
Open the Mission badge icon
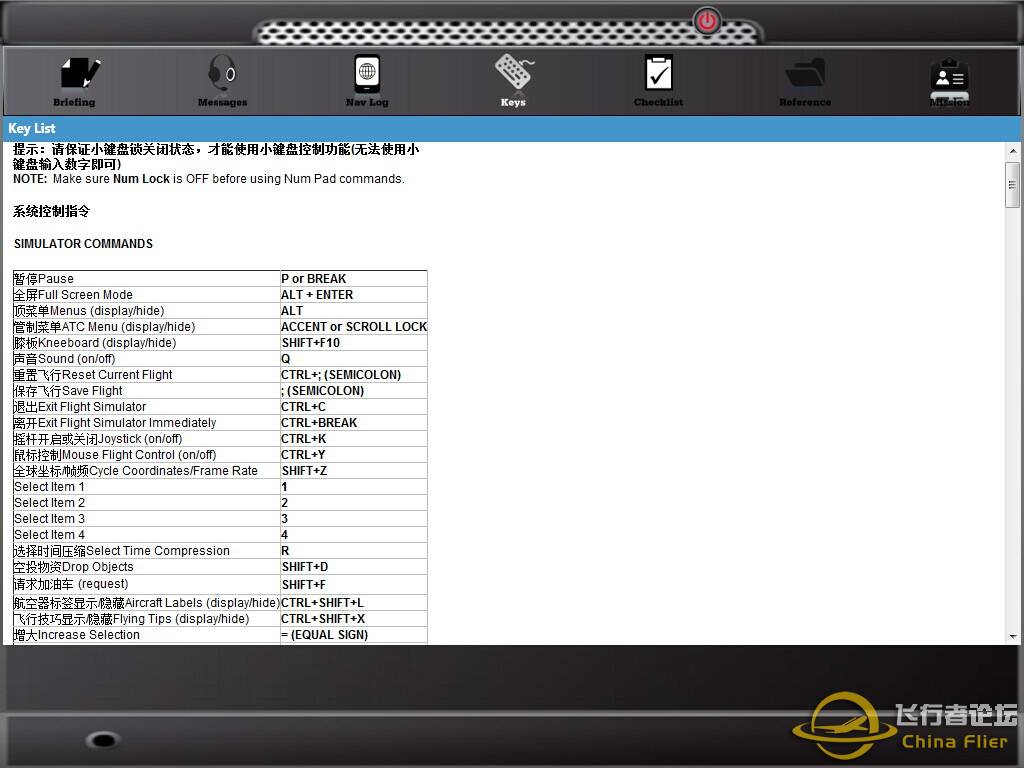tap(950, 81)
